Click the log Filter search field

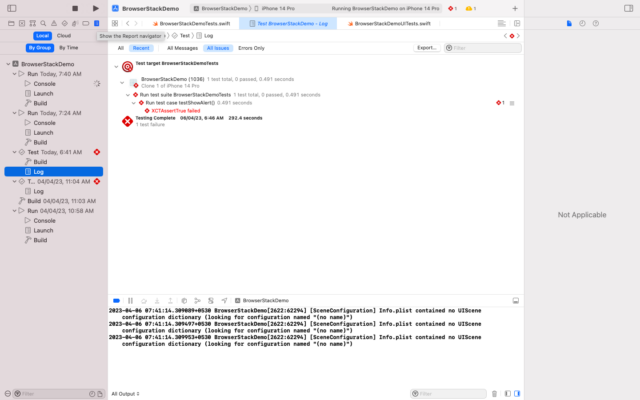(482, 47)
